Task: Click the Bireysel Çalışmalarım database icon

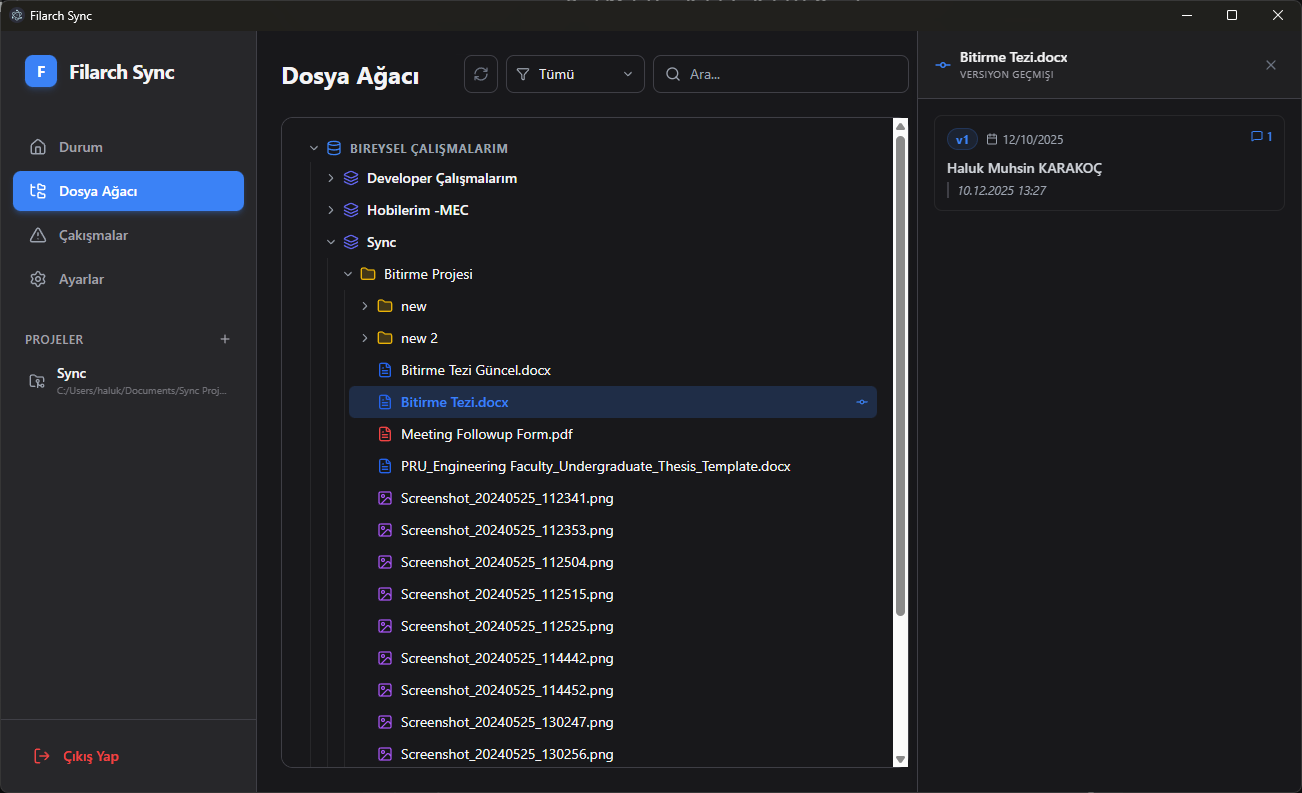Action: [x=334, y=148]
